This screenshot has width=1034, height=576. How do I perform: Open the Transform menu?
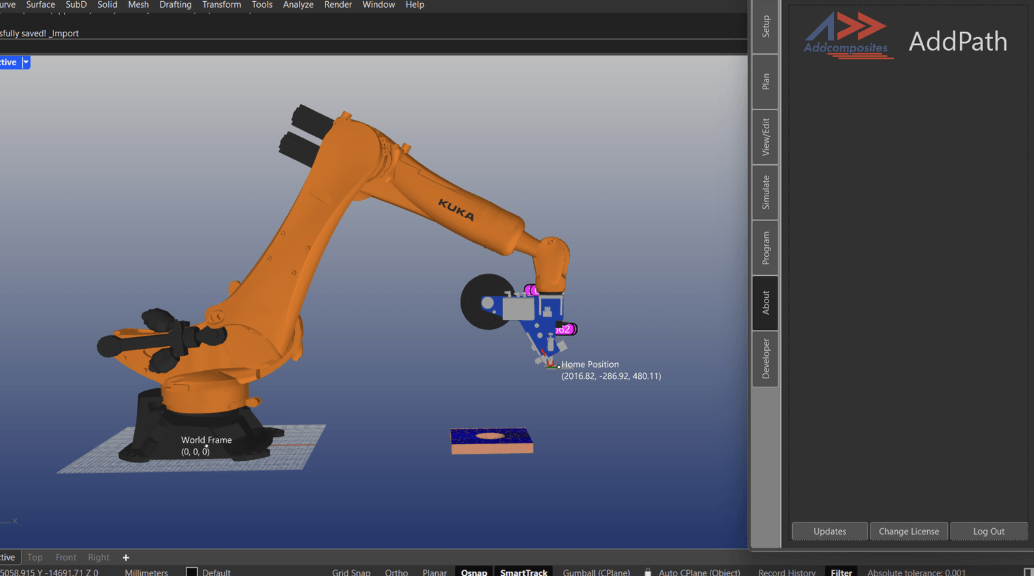coord(221,5)
